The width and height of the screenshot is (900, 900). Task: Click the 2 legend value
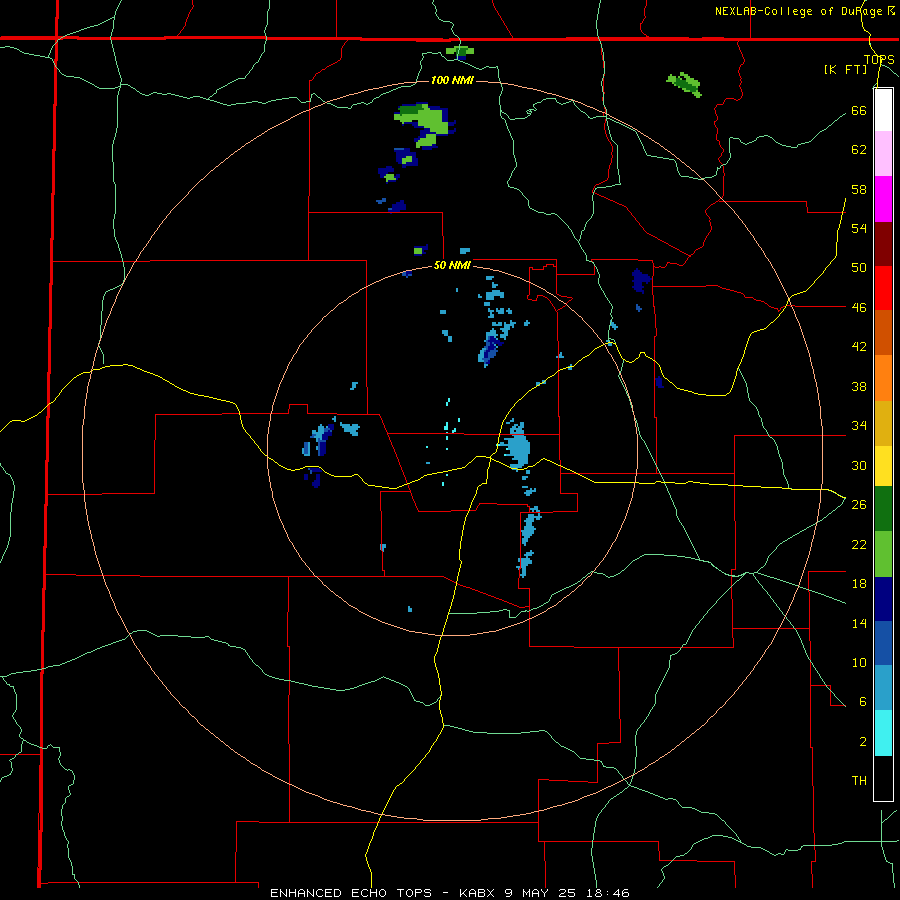click(x=863, y=742)
